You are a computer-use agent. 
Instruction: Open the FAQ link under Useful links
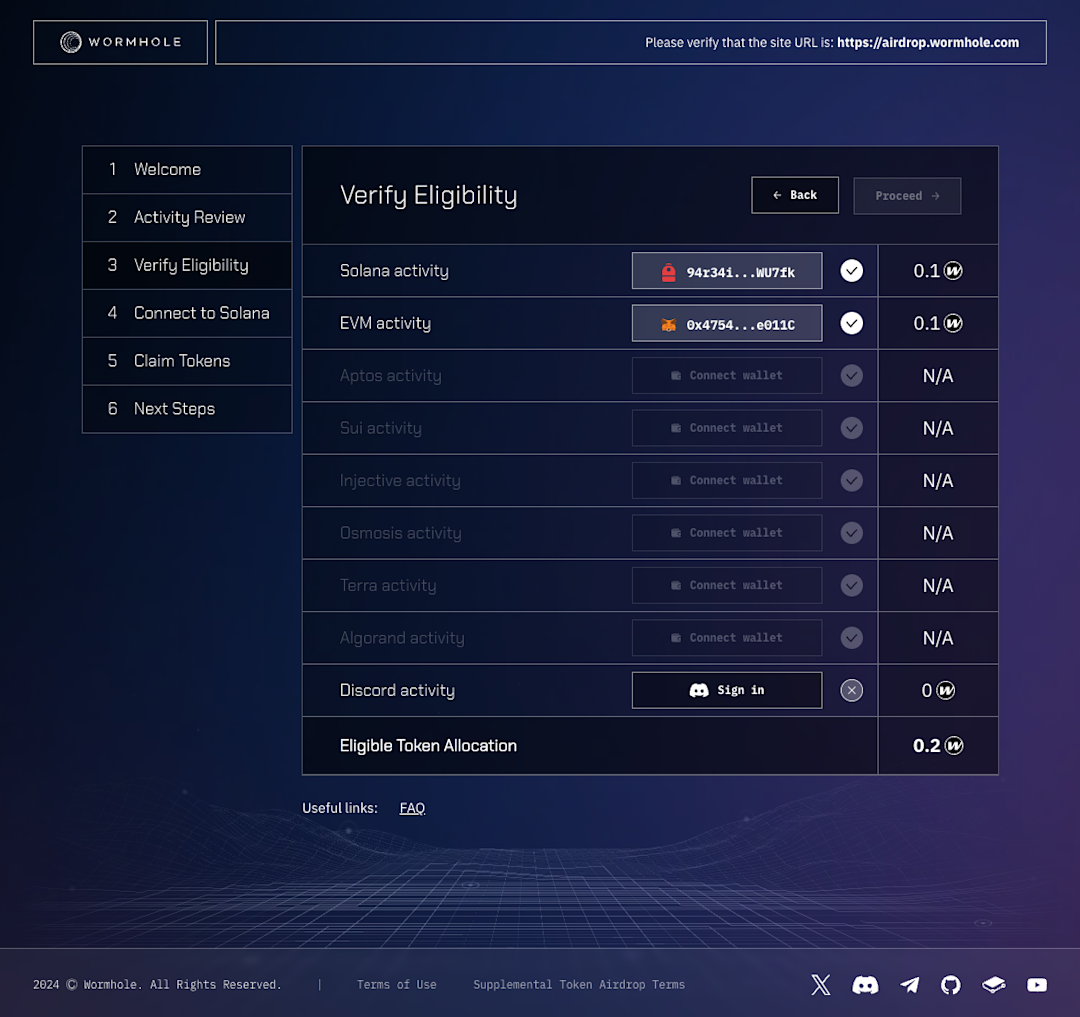click(x=412, y=807)
